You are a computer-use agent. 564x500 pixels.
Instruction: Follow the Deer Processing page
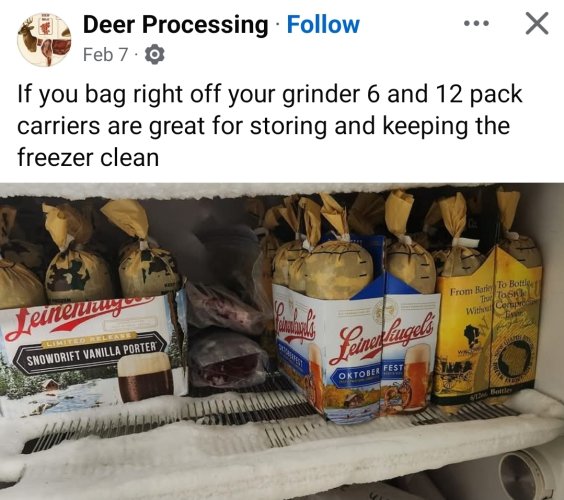(x=323, y=24)
